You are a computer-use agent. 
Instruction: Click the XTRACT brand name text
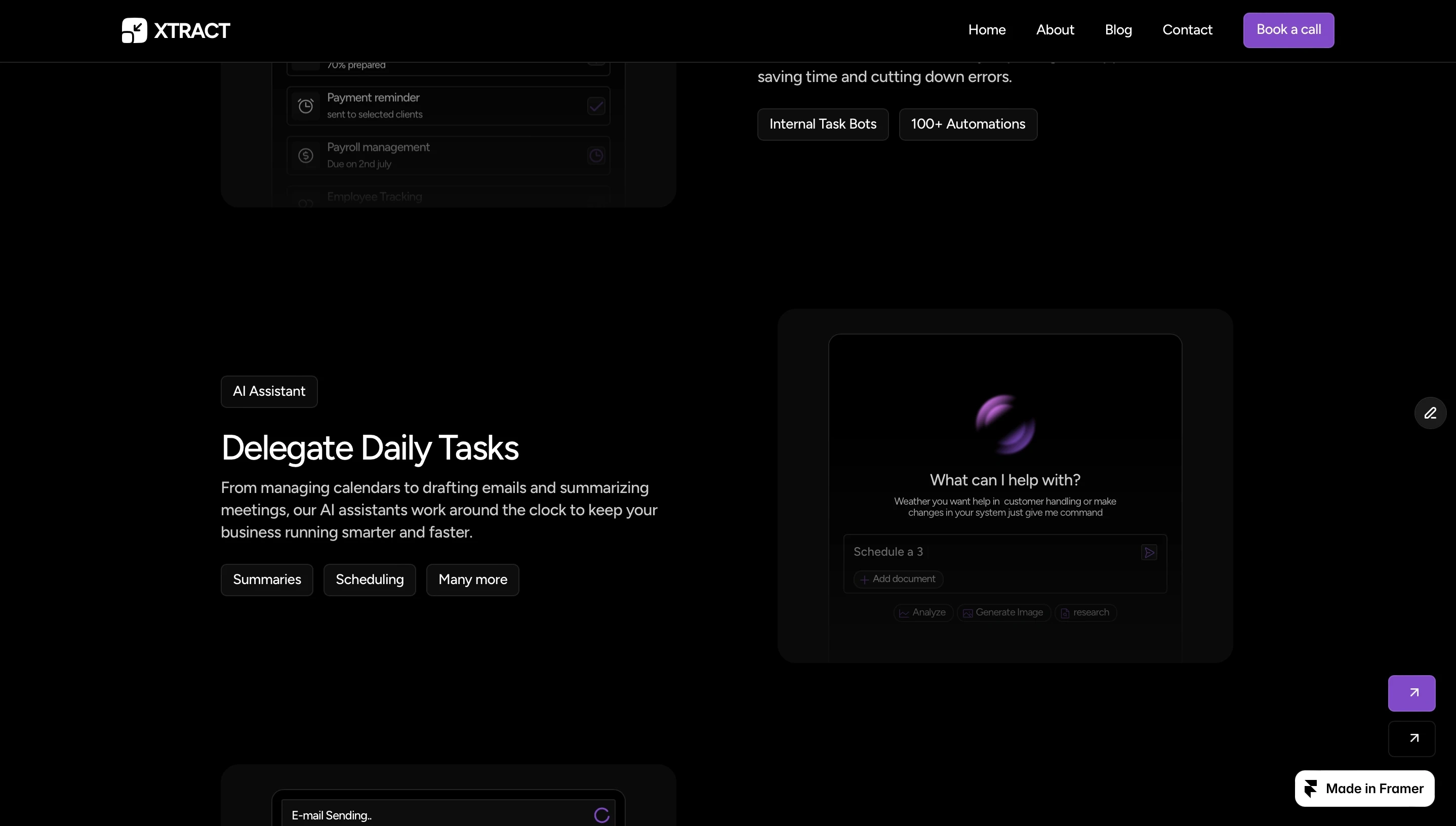[192, 31]
